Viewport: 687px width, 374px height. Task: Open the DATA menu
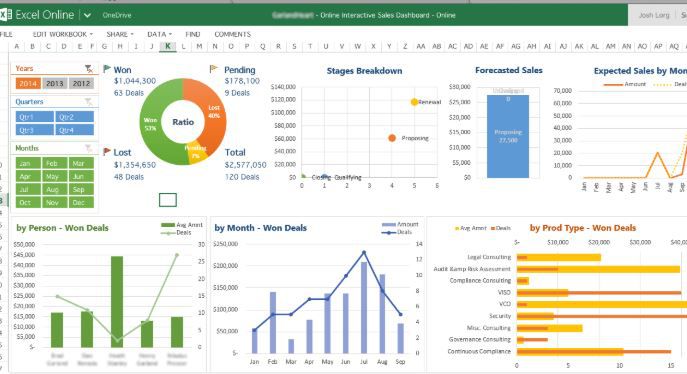pyautogui.click(x=159, y=34)
